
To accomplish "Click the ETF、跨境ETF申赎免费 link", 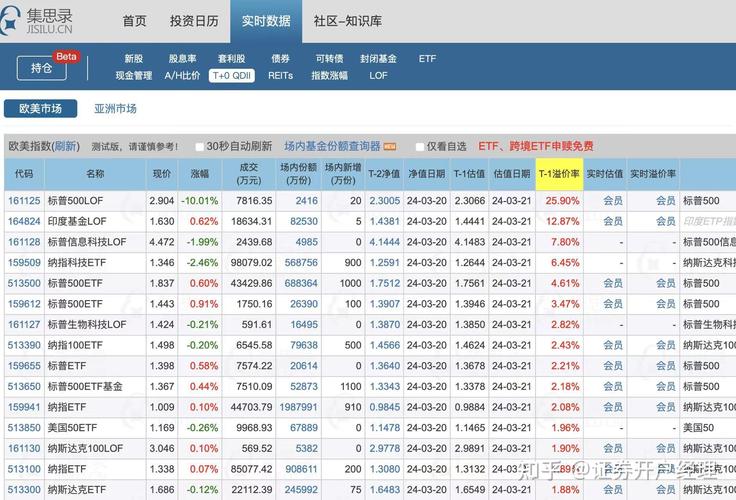I will (536, 146).
